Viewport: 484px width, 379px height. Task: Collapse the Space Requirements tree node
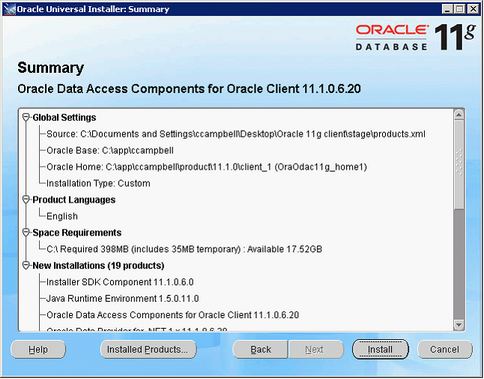[26, 232]
